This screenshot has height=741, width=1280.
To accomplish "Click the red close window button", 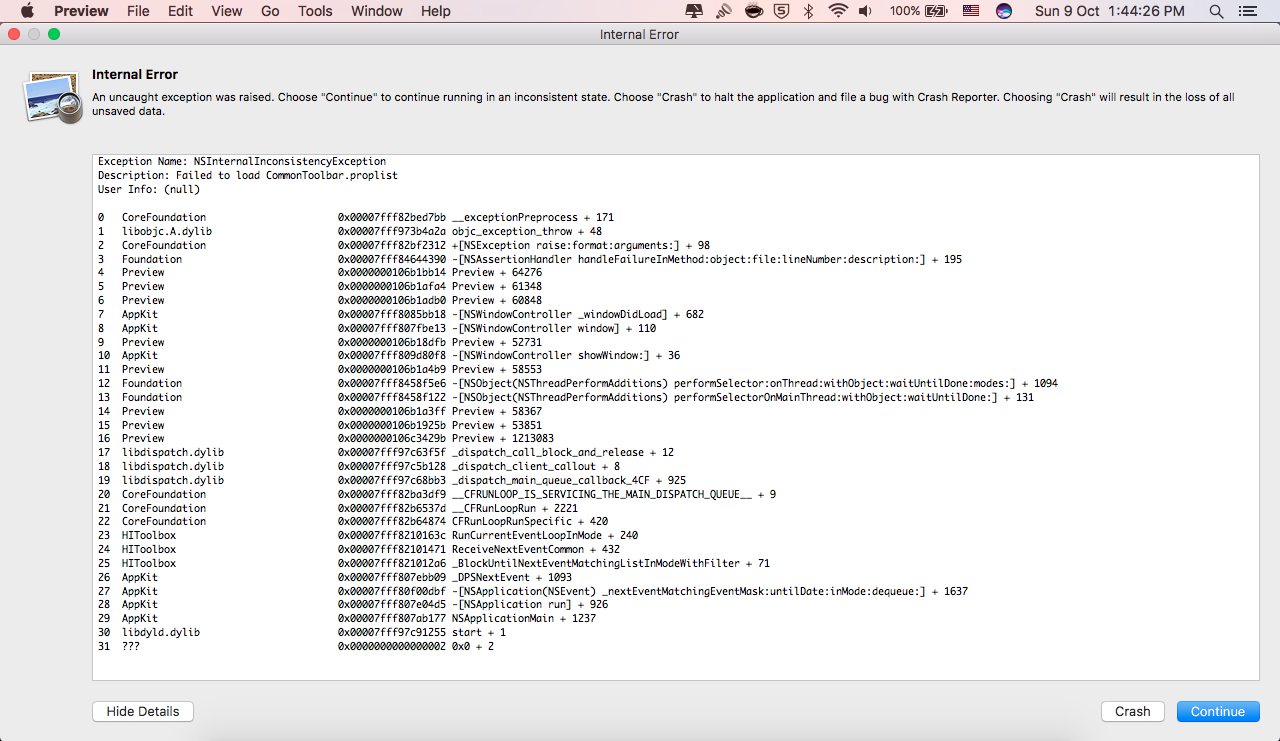I will [x=14, y=34].
